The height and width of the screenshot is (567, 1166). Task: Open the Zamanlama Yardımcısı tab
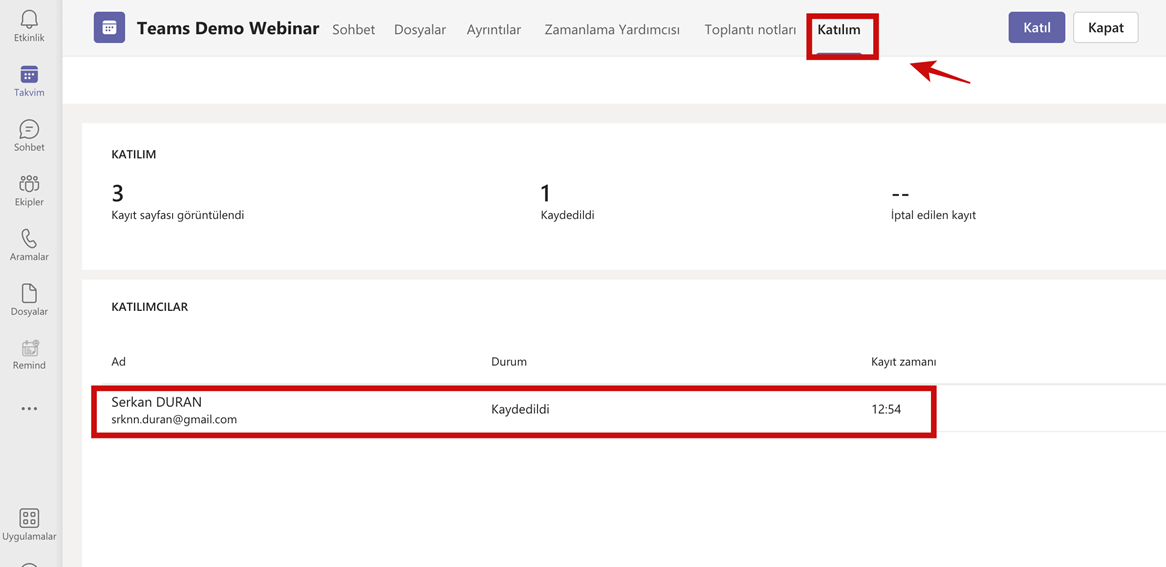point(612,30)
